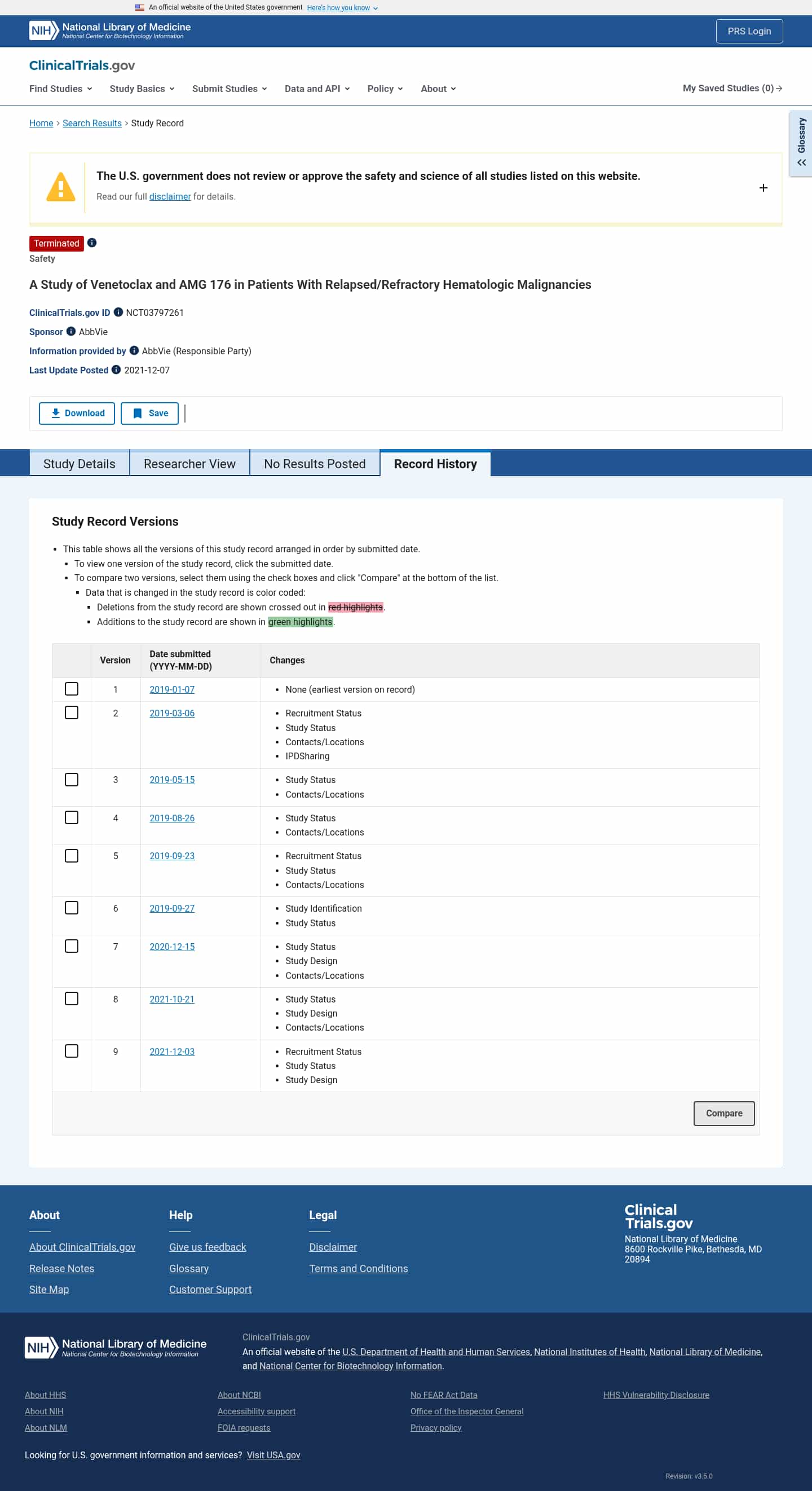This screenshot has height=1491, width=812.
Task: Click info icon beside Information provided by
Action: coord(134,351)
